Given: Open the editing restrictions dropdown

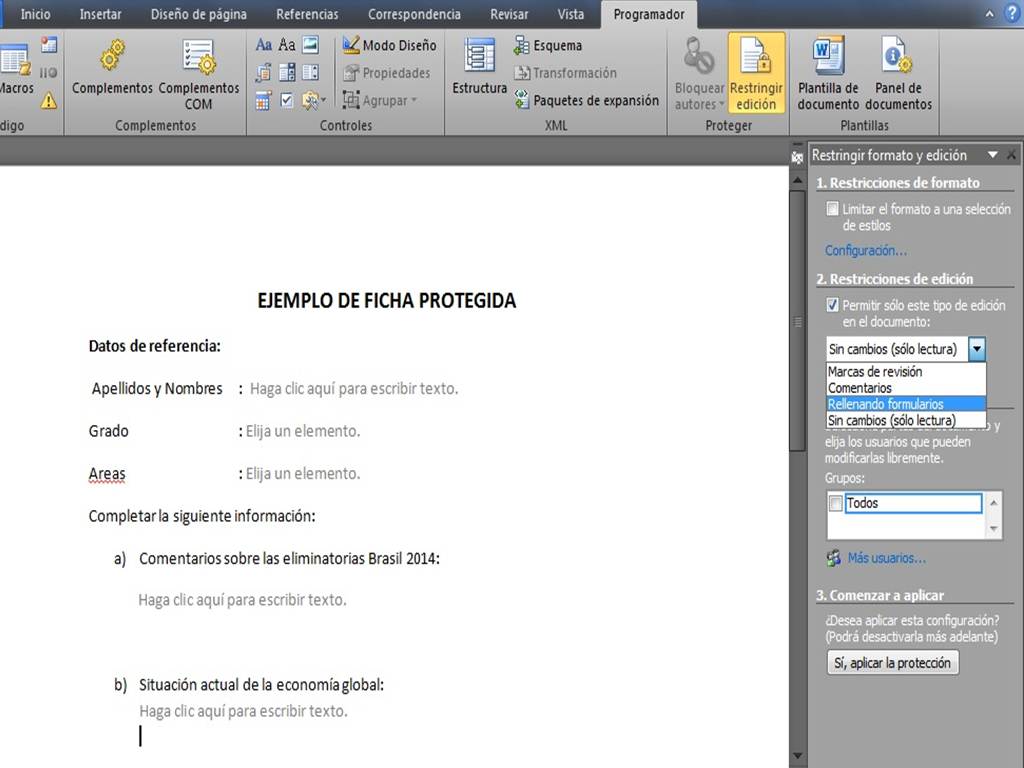Looking at the screenshot, I should [978, 348].
